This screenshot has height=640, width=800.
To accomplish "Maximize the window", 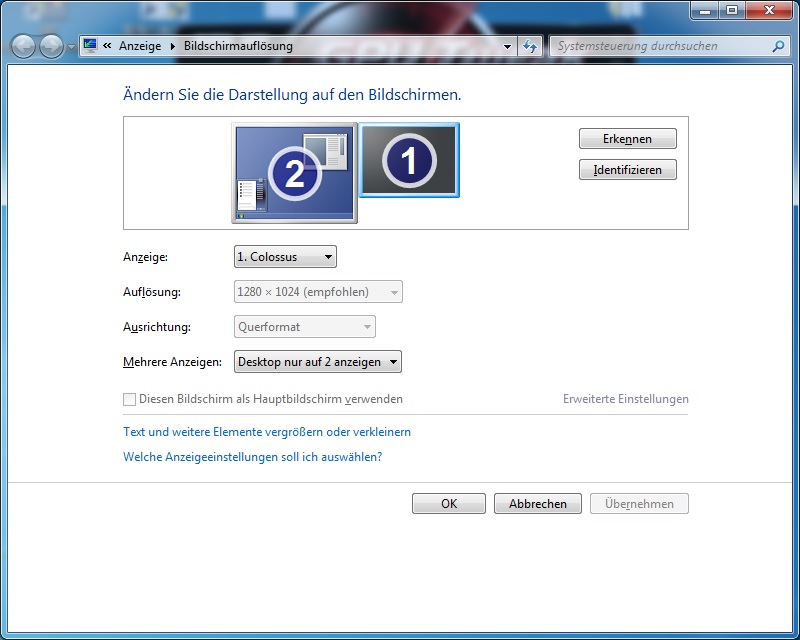I will pyautogui.click(x=732, y=10).
